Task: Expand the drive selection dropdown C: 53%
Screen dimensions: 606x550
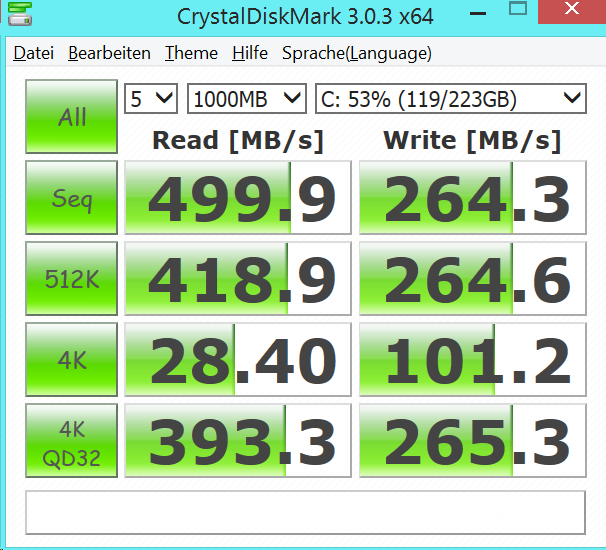Action: 451,99
